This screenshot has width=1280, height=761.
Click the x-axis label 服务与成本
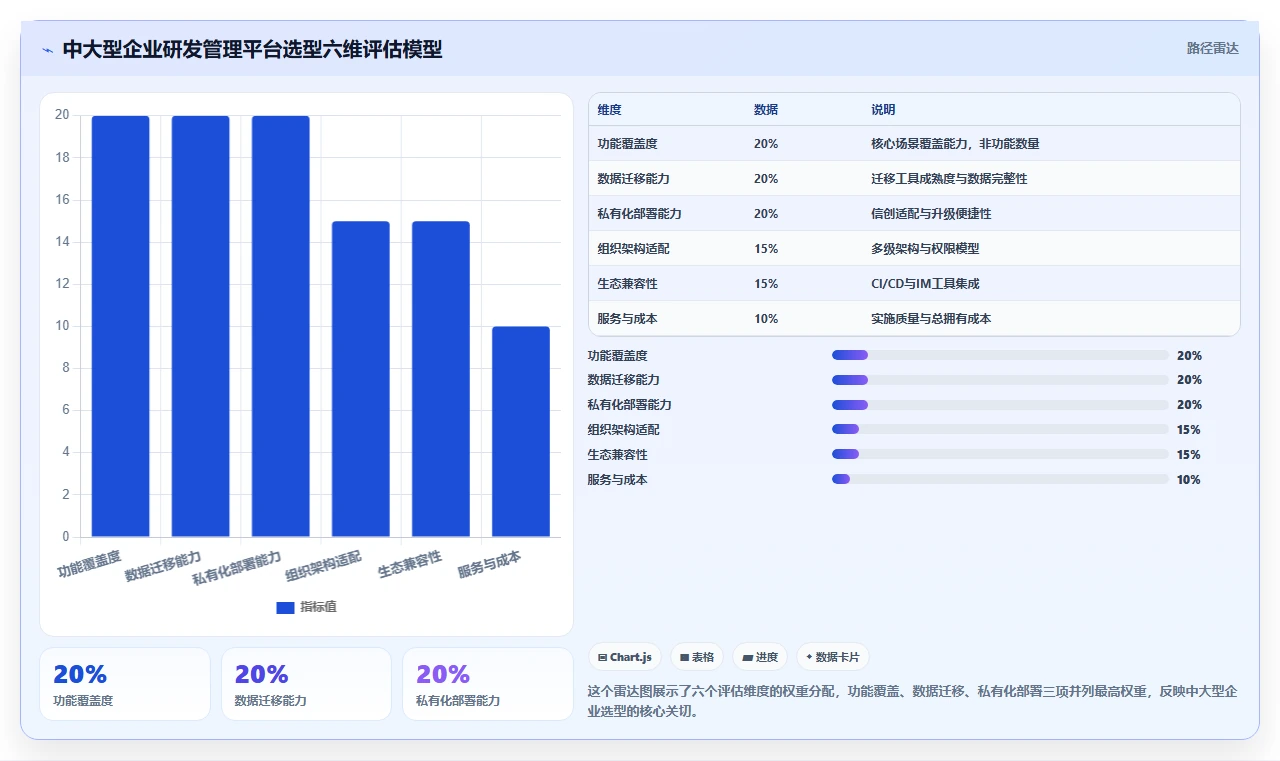point(489,564)
